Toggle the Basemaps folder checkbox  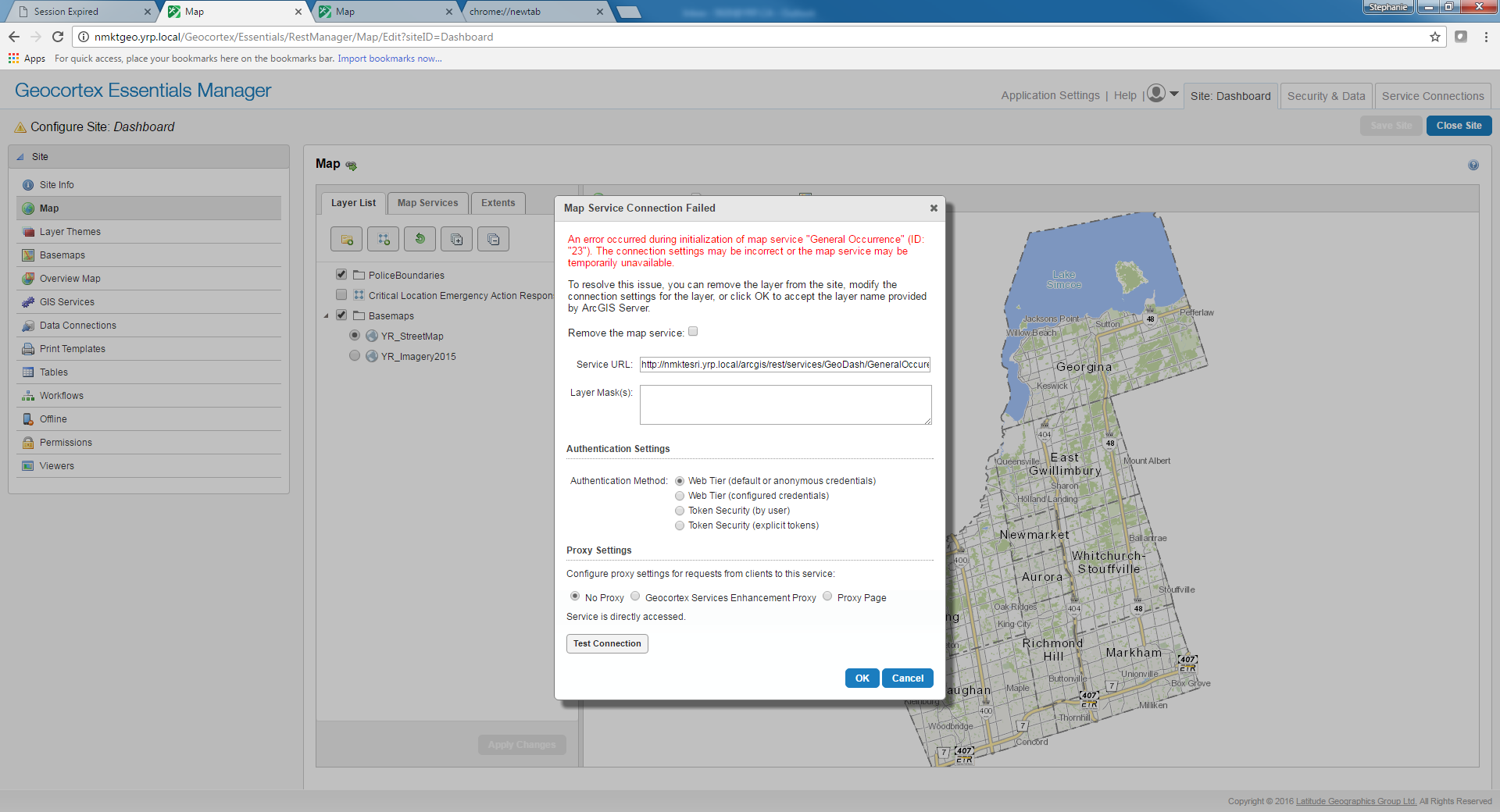[341, 315]
